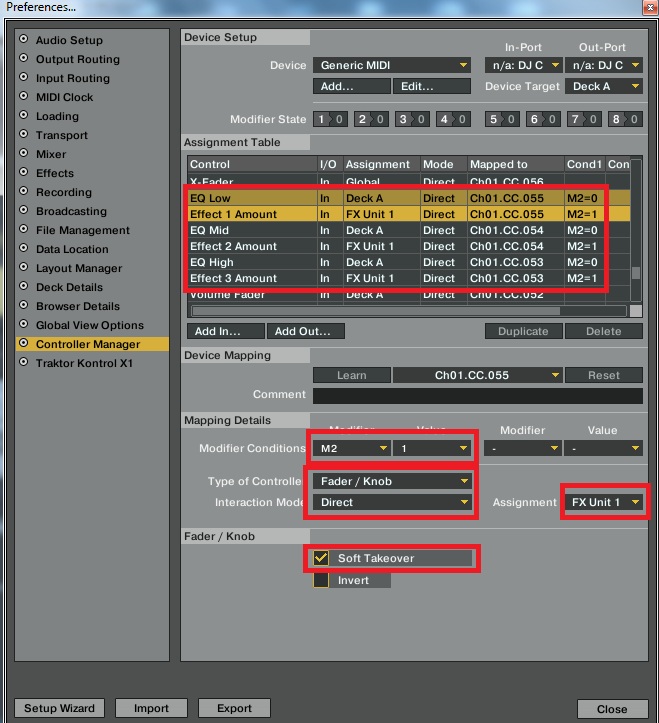Viewport: 659px width, 723px height.
Task: Open the Interaction Mode dropdown showing Direct
Action: pos(392,502)
